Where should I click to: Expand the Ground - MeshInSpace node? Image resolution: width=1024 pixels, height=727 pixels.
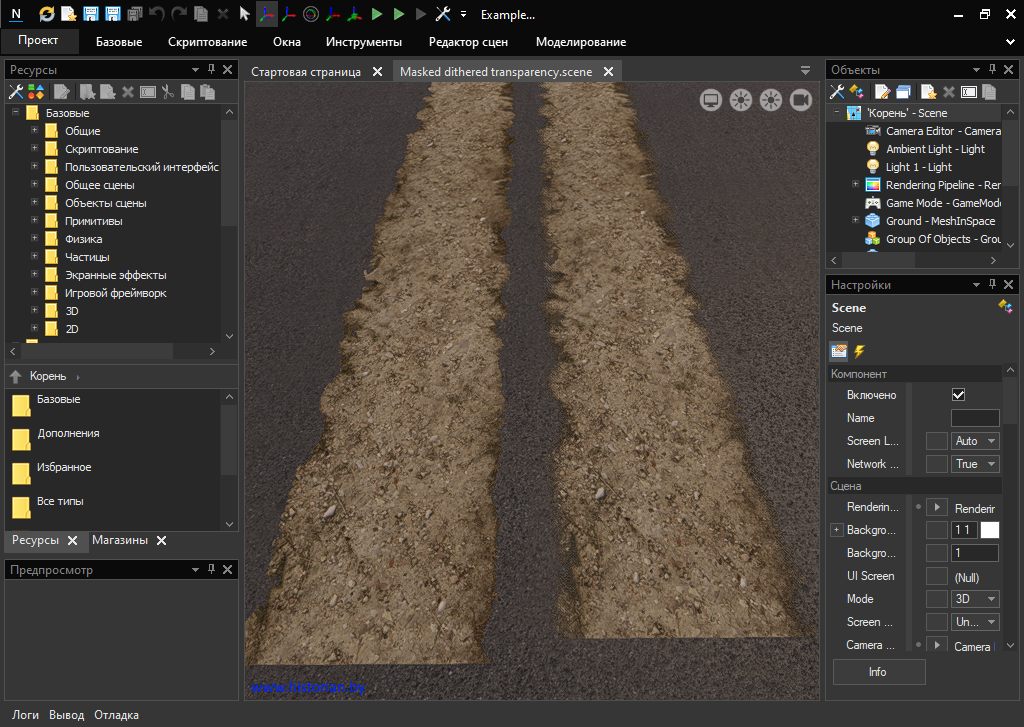coord(855,221)
